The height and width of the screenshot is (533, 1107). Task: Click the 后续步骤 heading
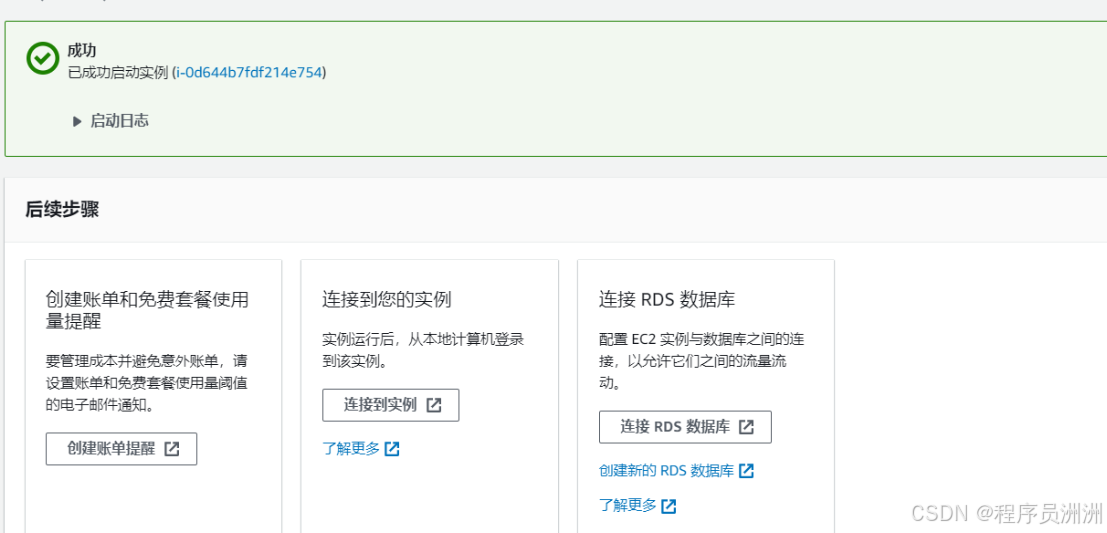pos(62,210)
